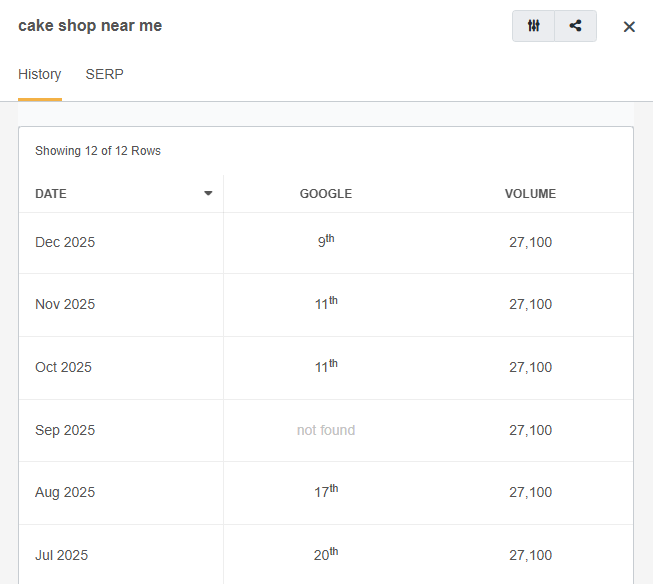653x584 pixels.
Task: Click the 'not found' rank for Sep 2025
Action: coord(326,430)
